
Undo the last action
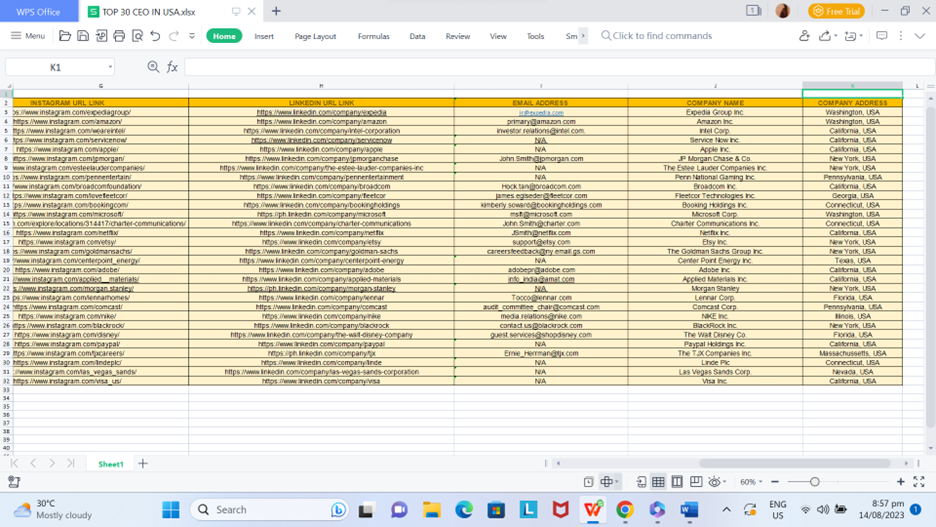click(155, 36)
